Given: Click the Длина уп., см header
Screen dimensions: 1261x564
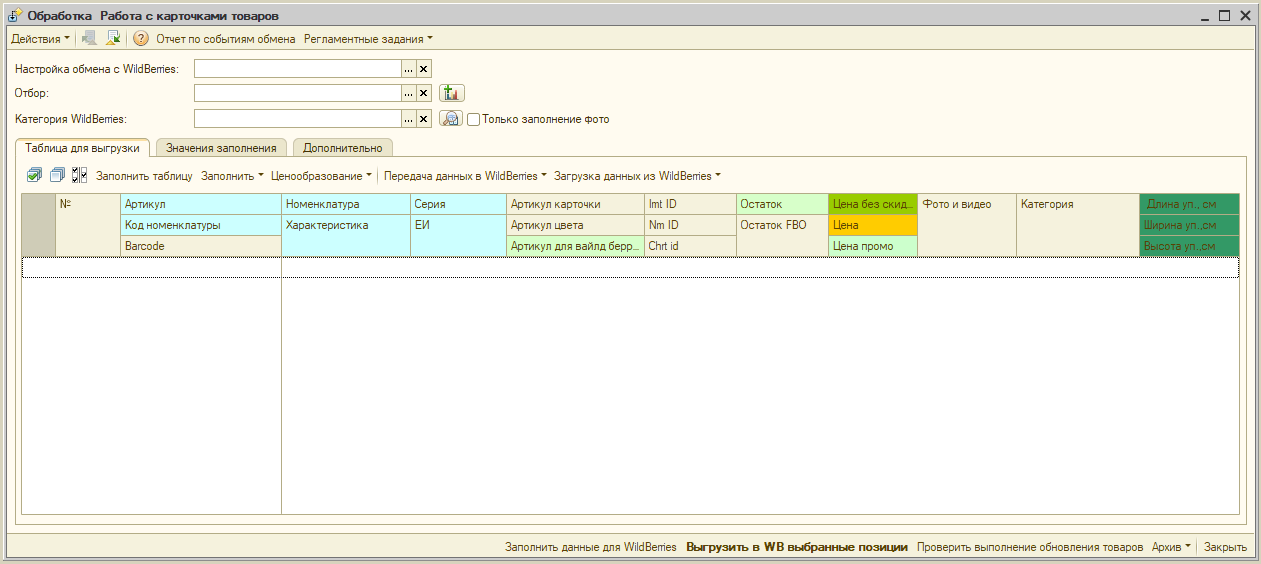Looking at the screenshot, I should [1189, 204].
